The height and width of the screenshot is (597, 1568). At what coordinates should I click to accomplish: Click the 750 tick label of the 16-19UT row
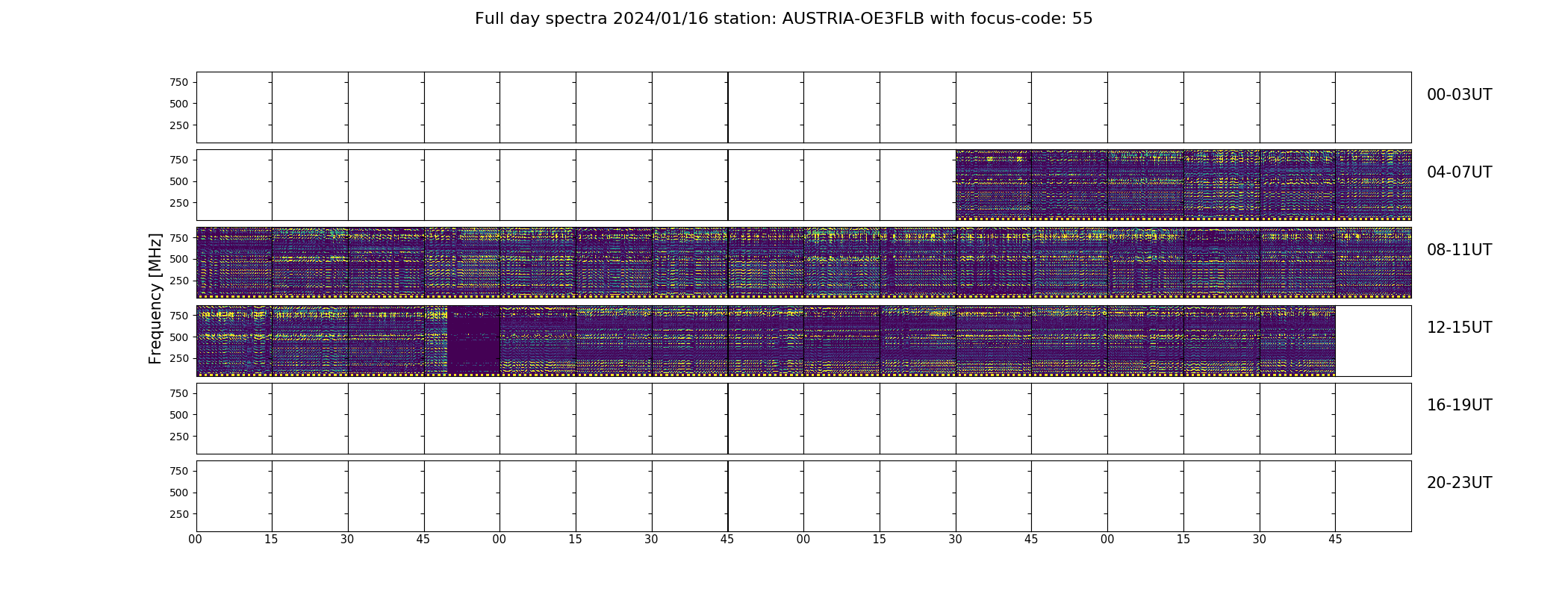tap(179, 393)
